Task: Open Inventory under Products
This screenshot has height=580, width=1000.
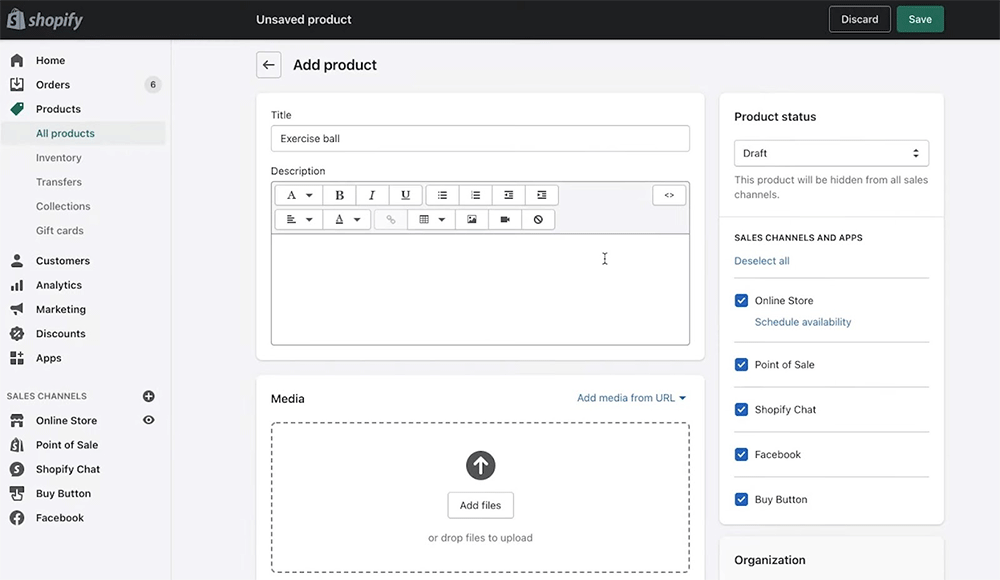Action: coord(59,158)
